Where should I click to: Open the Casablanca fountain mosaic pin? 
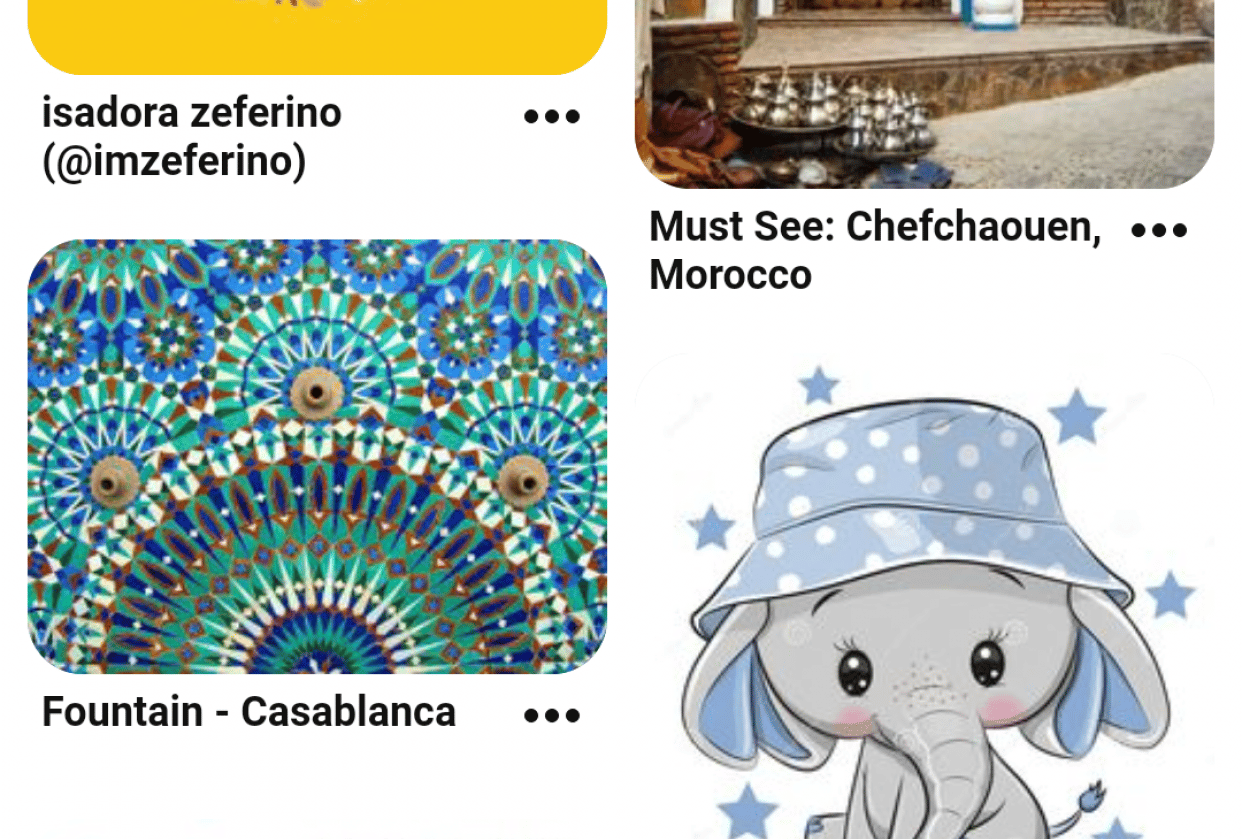(x=317, y=456)
